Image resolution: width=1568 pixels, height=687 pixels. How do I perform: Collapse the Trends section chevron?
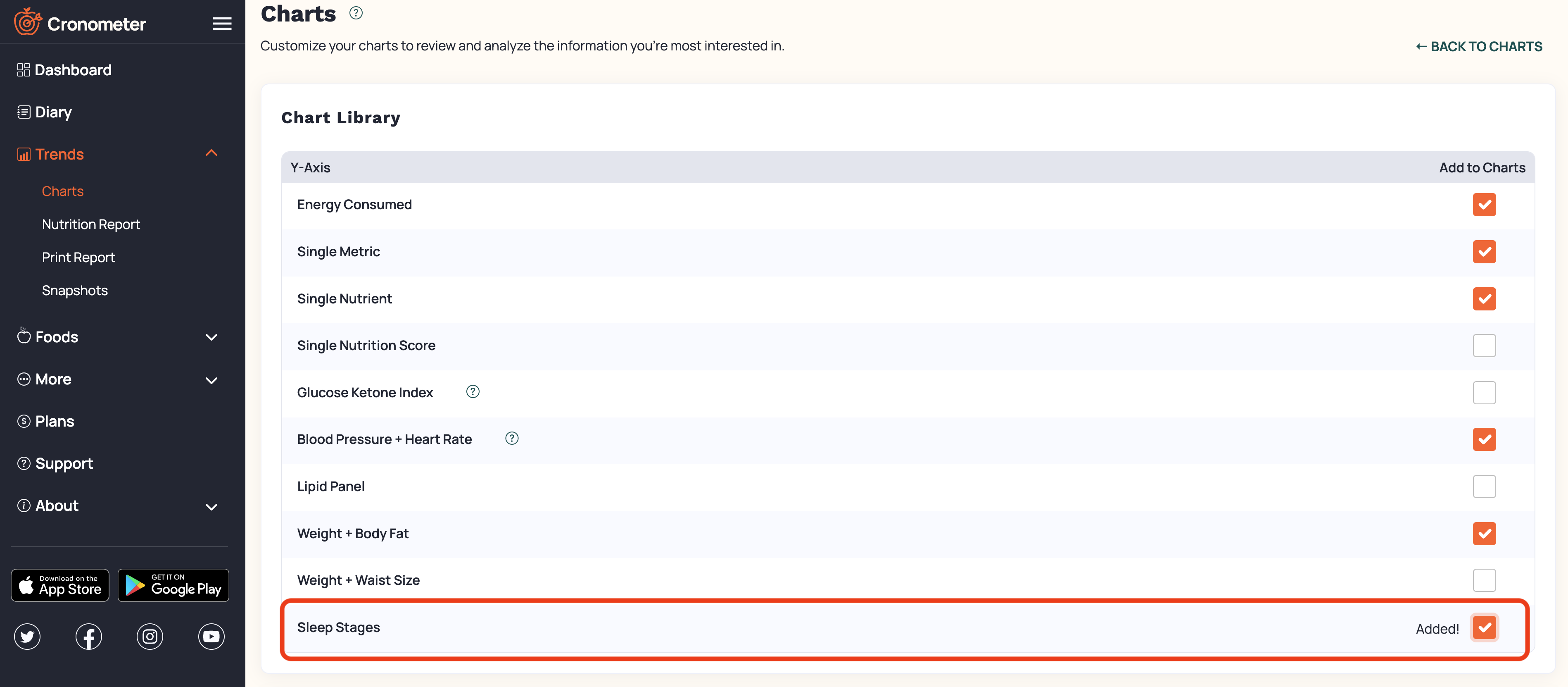(x=211, y=153)
